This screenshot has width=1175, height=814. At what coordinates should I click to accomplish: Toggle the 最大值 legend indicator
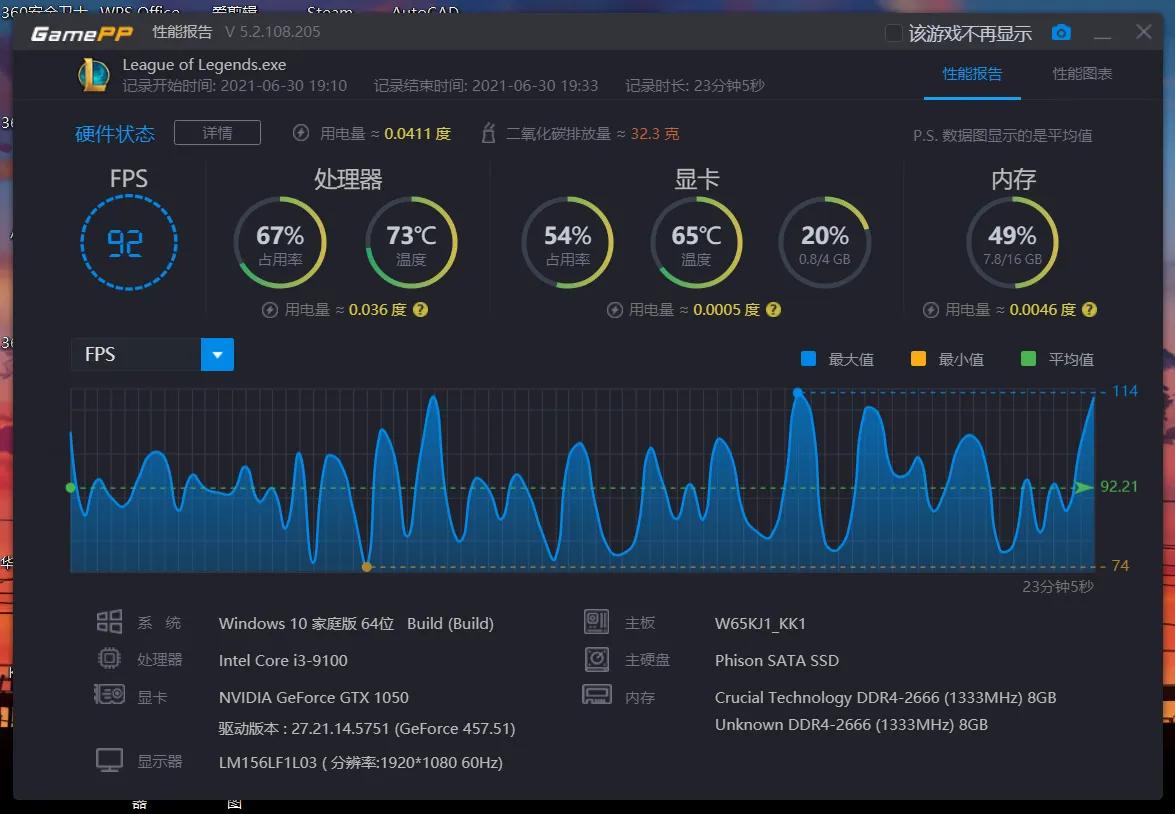(x=811, y=358)
